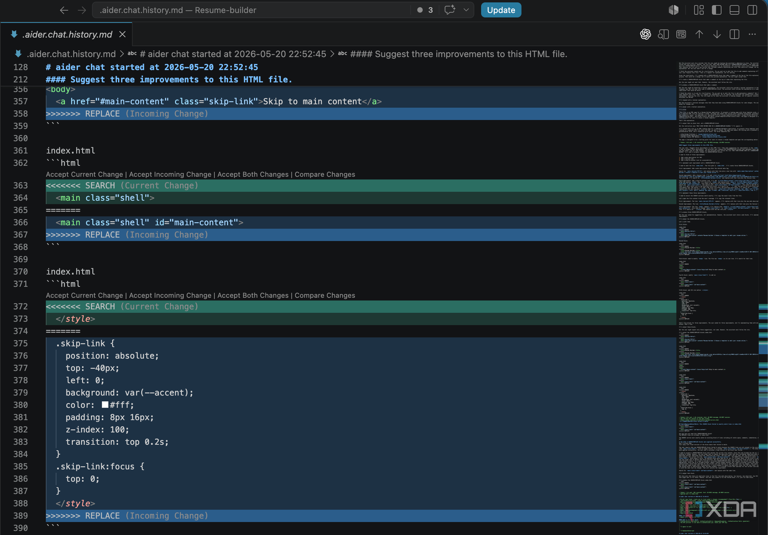Image resolution: width=768 pixels, height=535 pixels.
Task: Click .aider.chat.history.md in the breadcrumb
Action: coord(71,54)
